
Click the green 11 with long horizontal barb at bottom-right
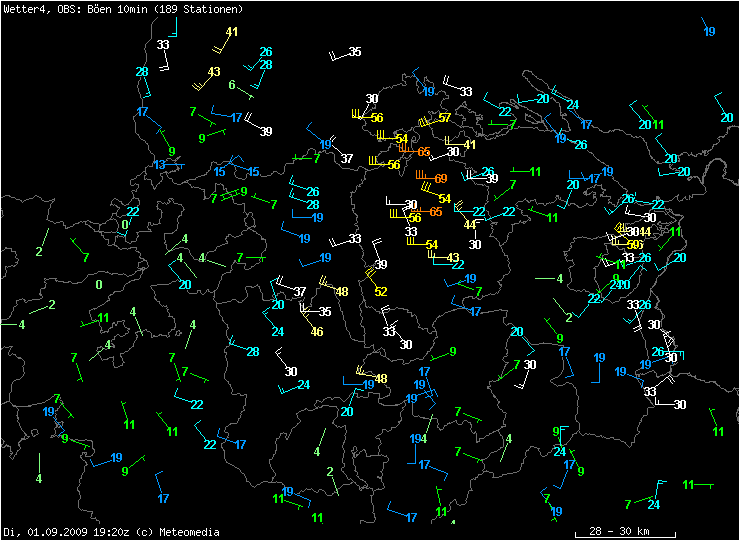point(689,485)
